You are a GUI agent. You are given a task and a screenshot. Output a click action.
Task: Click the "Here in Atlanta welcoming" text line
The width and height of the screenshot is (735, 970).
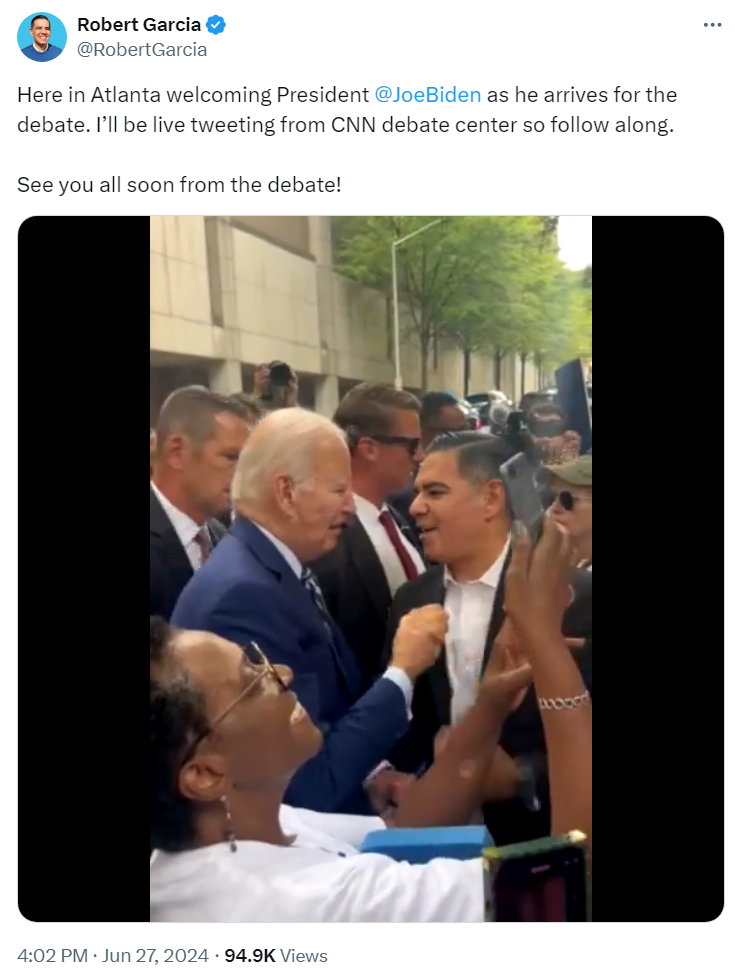tap(347, 95)
